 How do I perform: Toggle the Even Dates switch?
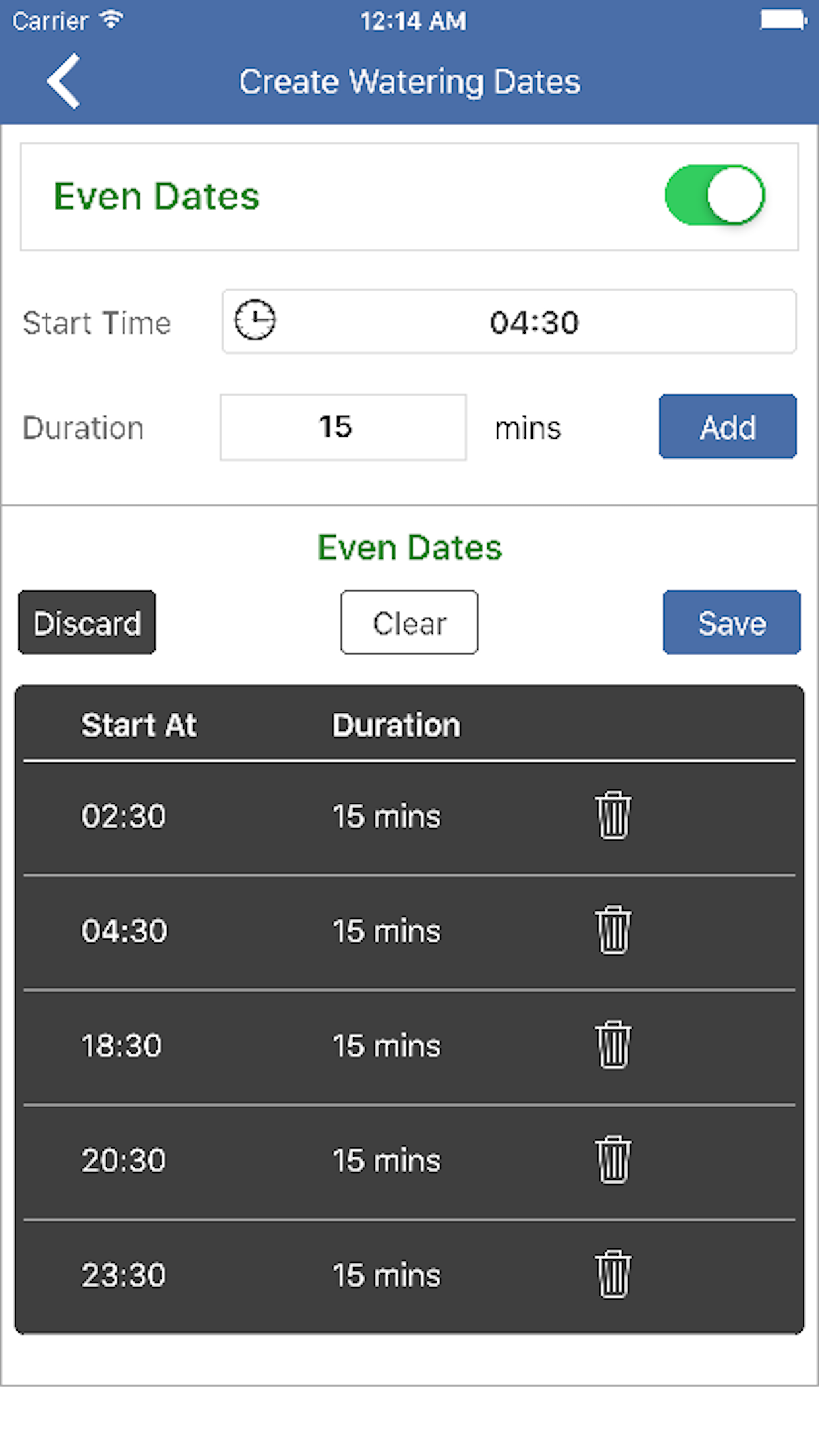click(x=714, y=195)
